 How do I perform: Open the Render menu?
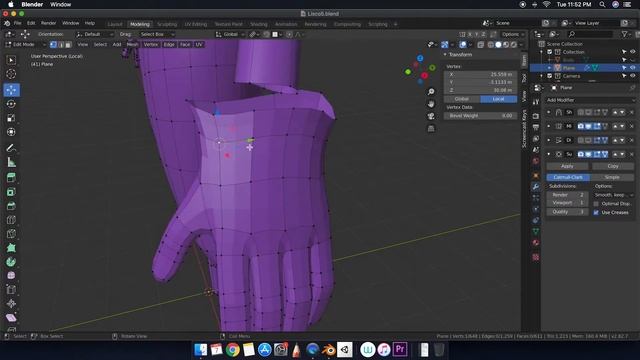coord(48,23)
